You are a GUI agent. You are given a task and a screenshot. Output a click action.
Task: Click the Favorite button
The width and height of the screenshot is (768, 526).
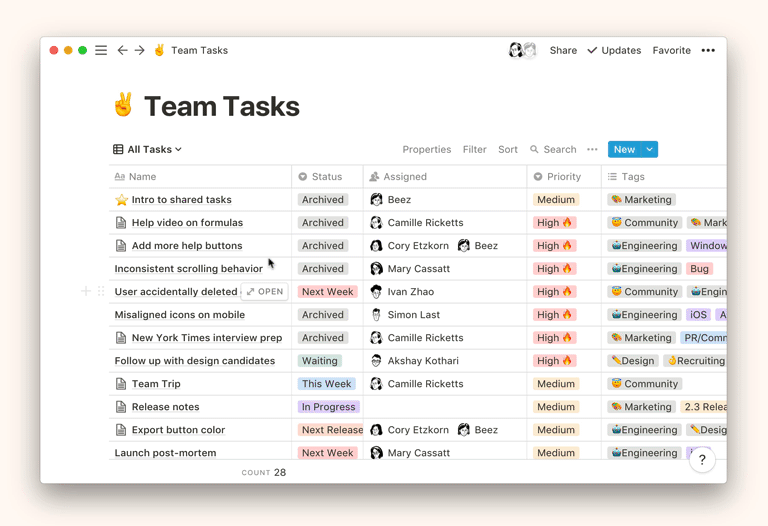pyautogui.click(x=671, y=50)
